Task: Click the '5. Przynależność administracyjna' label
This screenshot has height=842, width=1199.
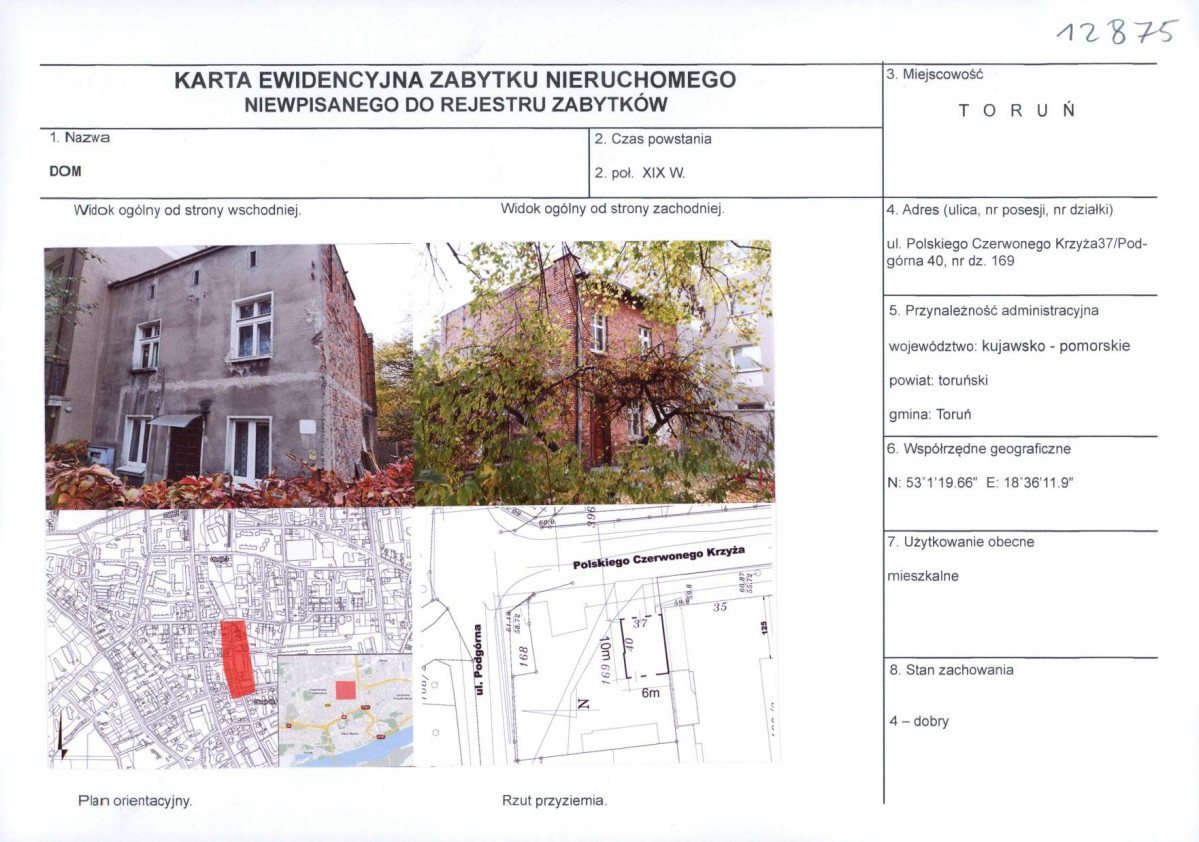Action: click(993, 310)
